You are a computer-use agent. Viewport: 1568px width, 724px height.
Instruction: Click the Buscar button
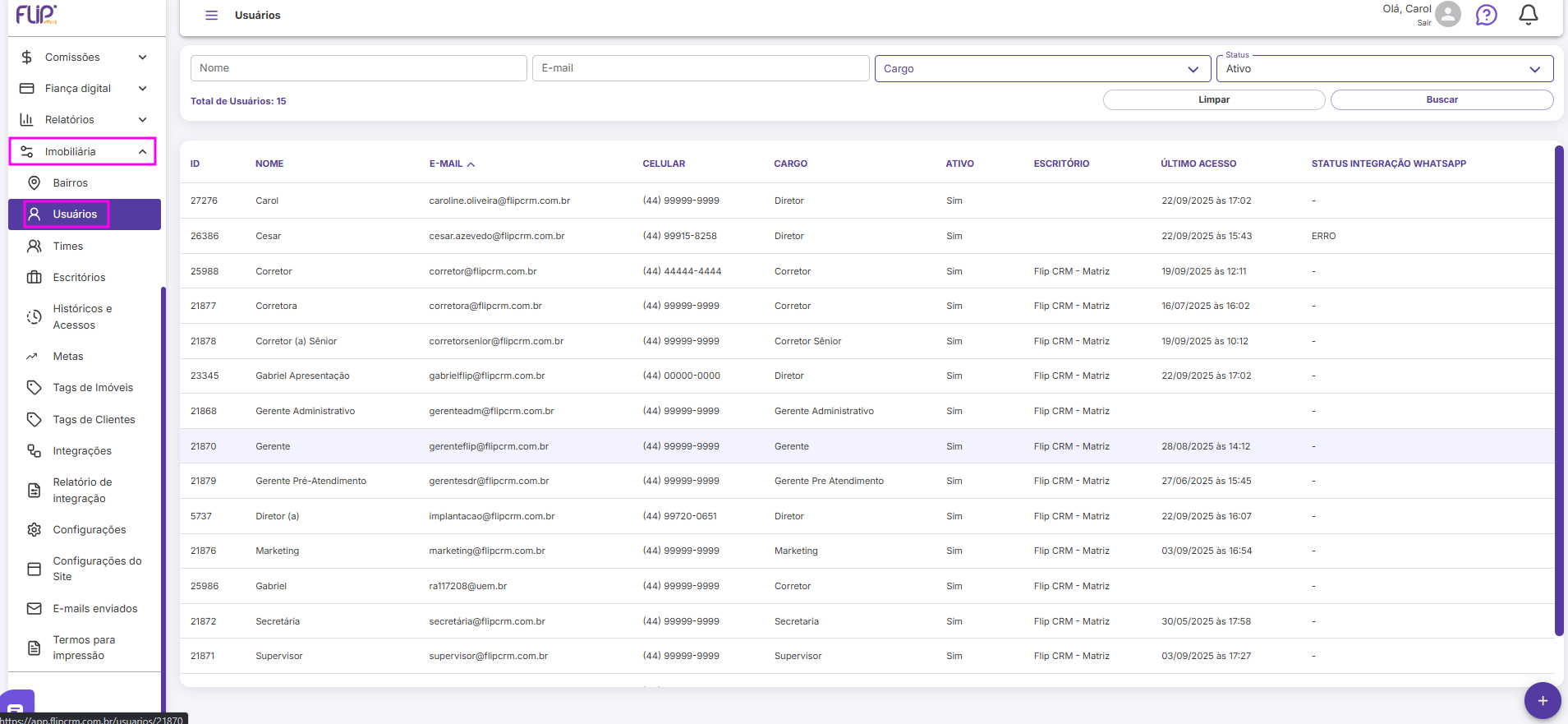coord(1442,99)
